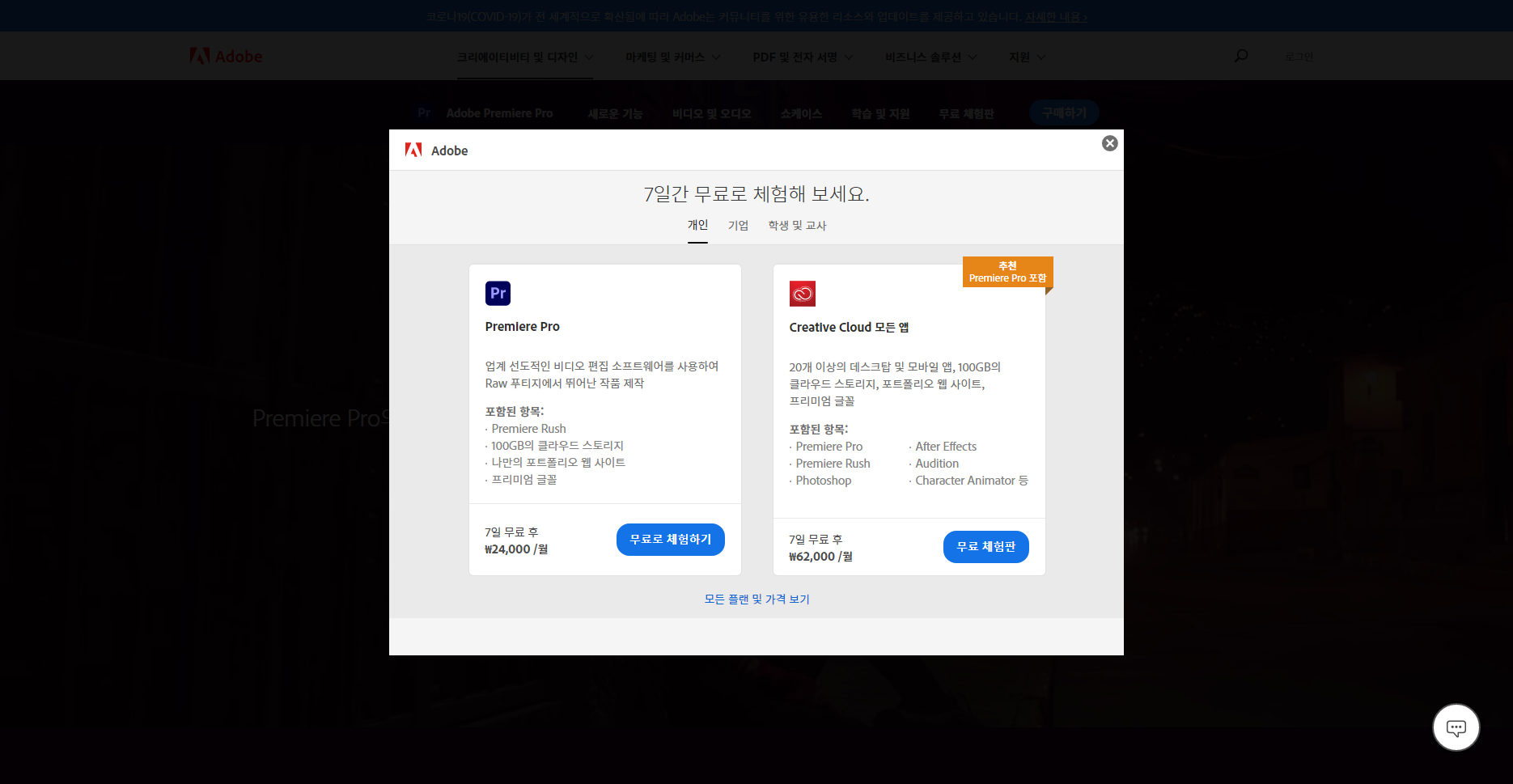The height and width of the screenshot is (784, 1513).
Task: Click the 7일간 무료로 체험해 보세요 heading
Action: [x=756, y=194]
